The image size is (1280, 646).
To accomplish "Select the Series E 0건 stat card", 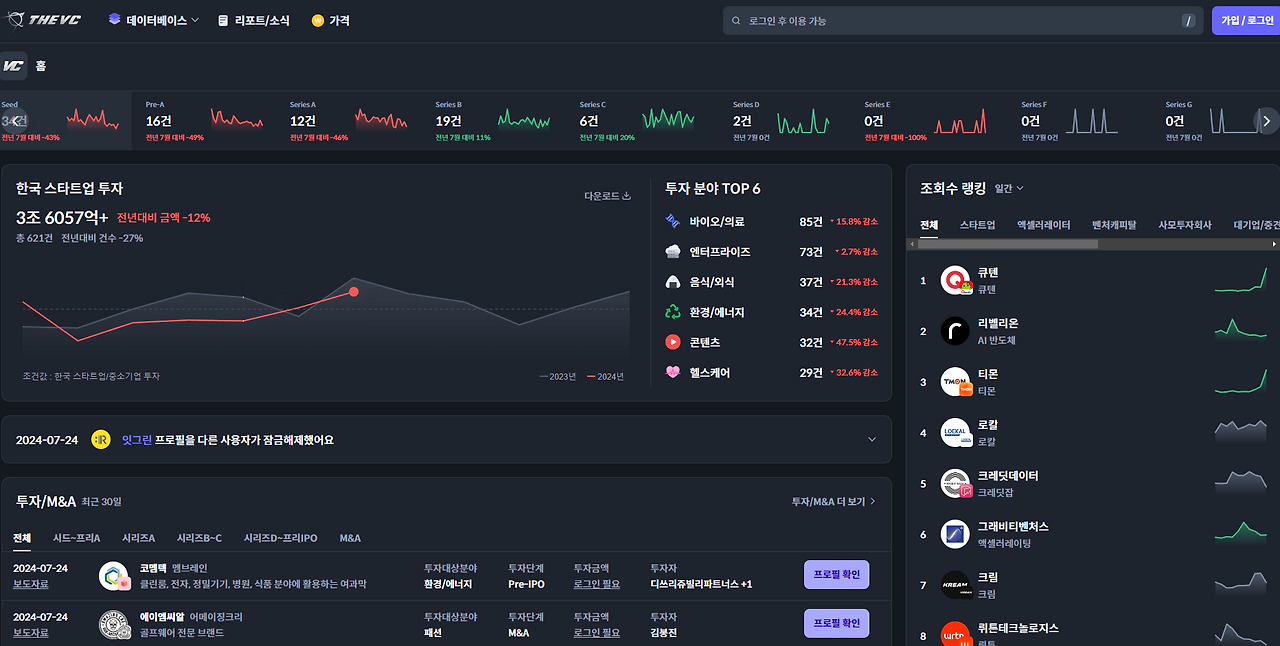I will click(x=927, y=120).
